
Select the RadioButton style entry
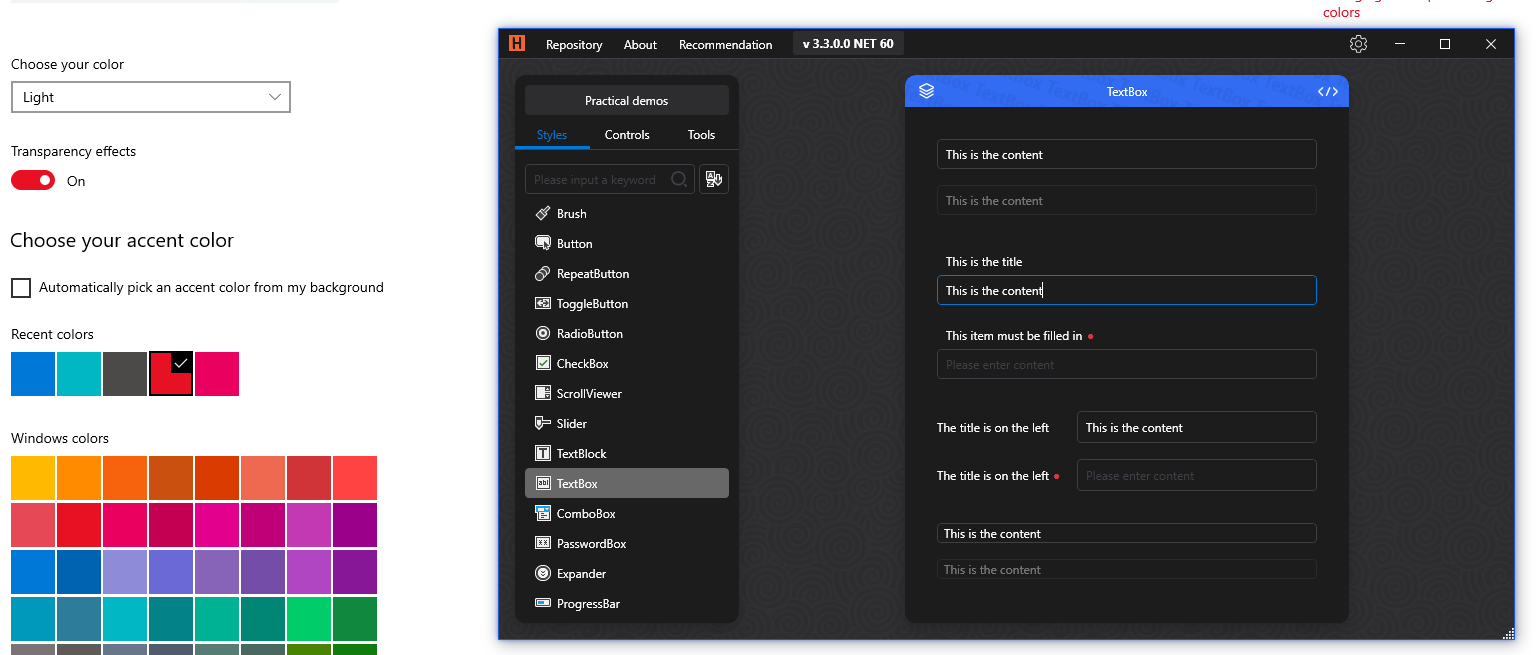(591, 333)
